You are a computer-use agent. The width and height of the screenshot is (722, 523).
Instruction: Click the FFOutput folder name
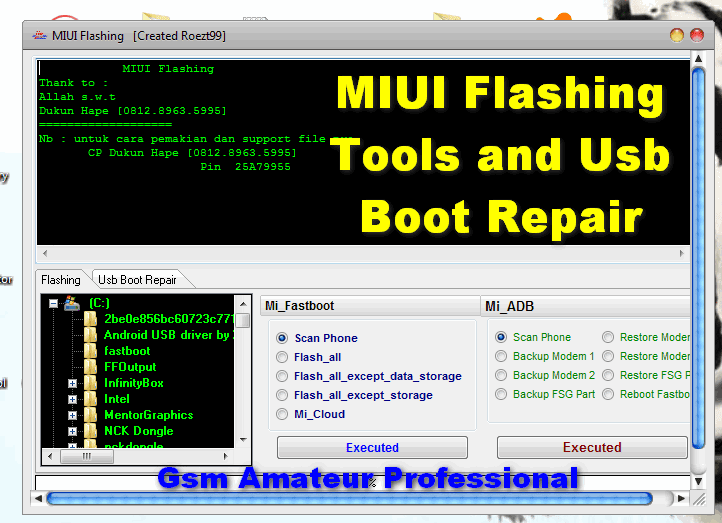130,367
